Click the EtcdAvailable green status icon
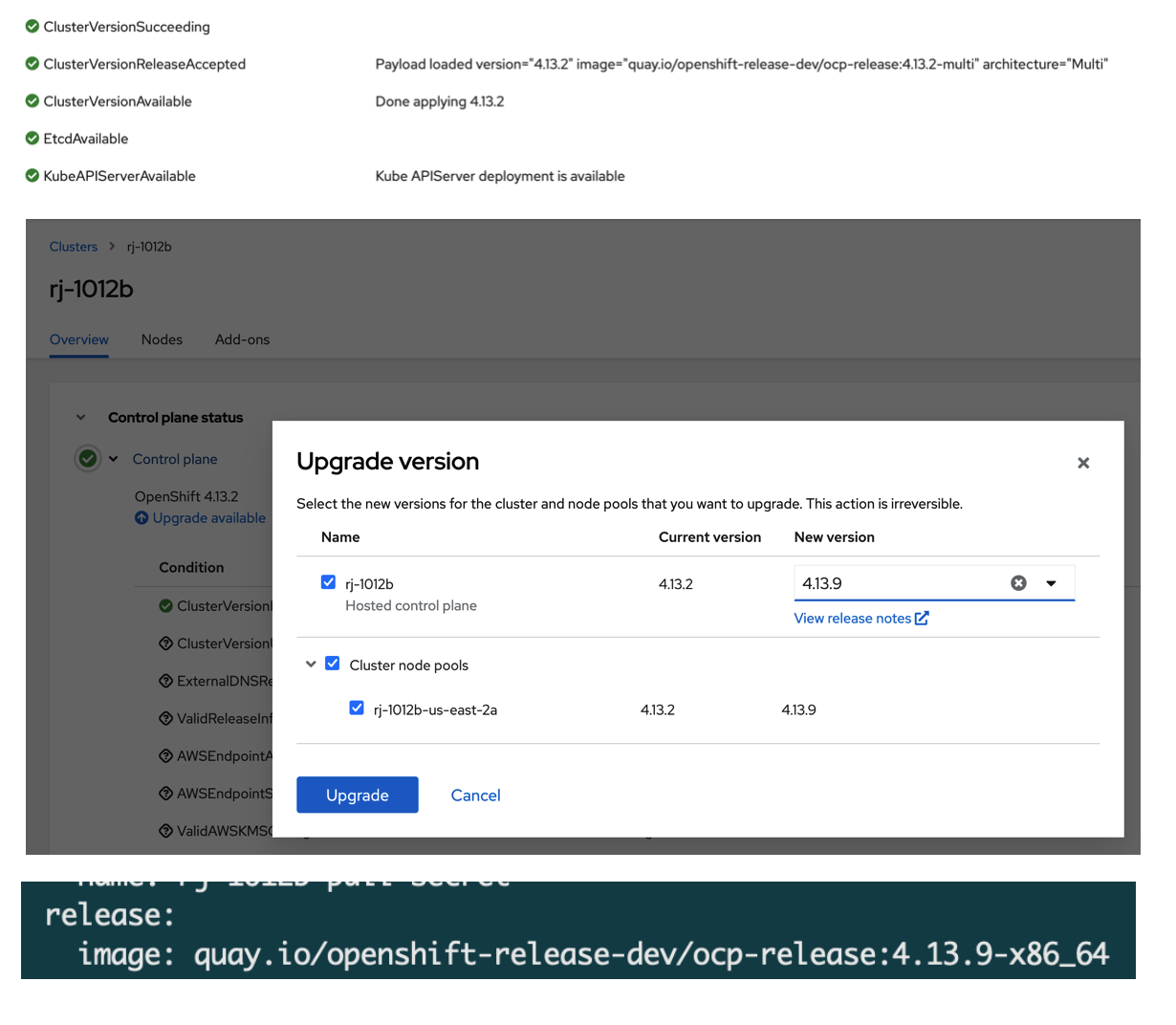The height and width of the screenshot is (1025, 1176). pos(33,139)
